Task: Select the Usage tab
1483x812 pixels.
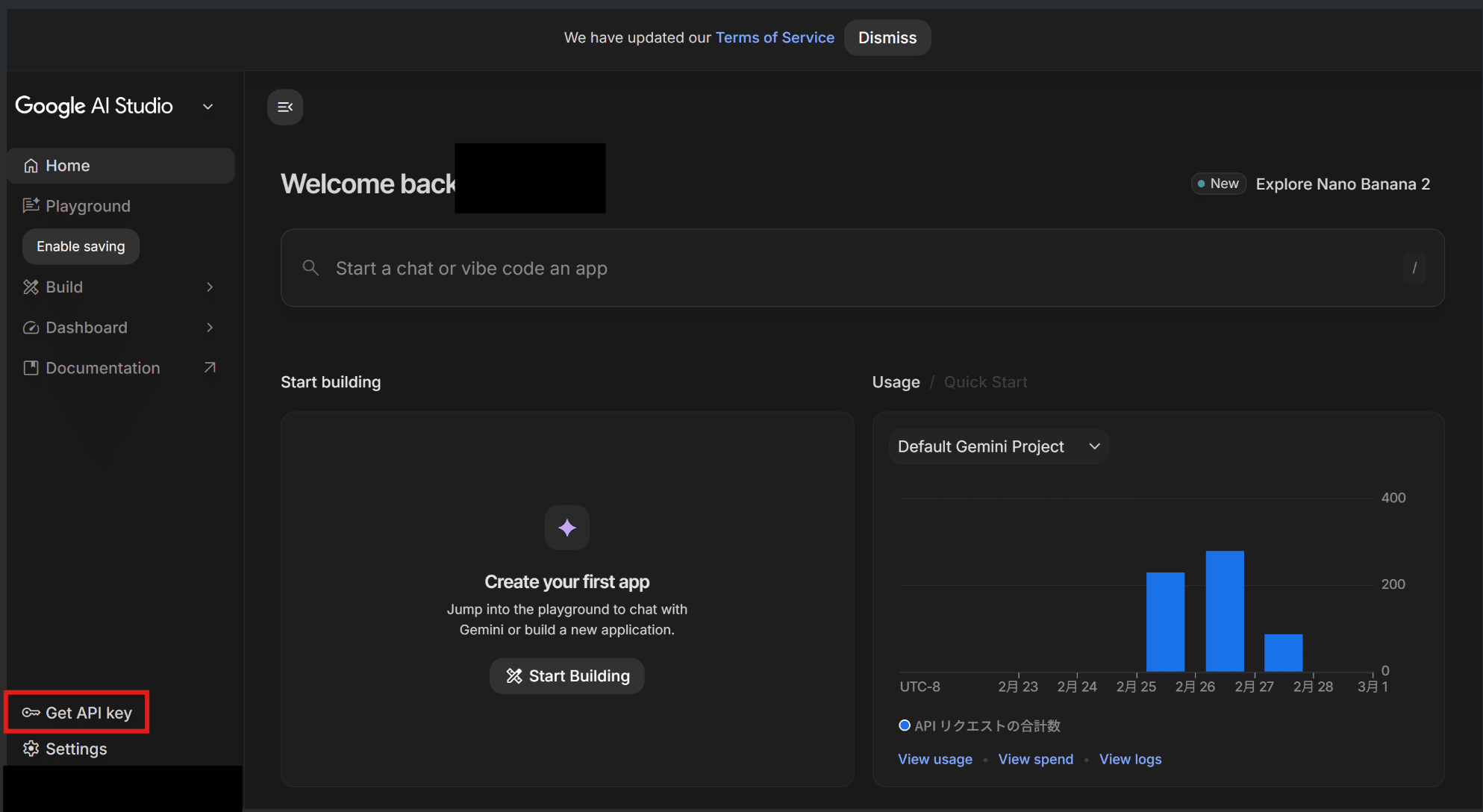Action: click(x=896, y=382)
